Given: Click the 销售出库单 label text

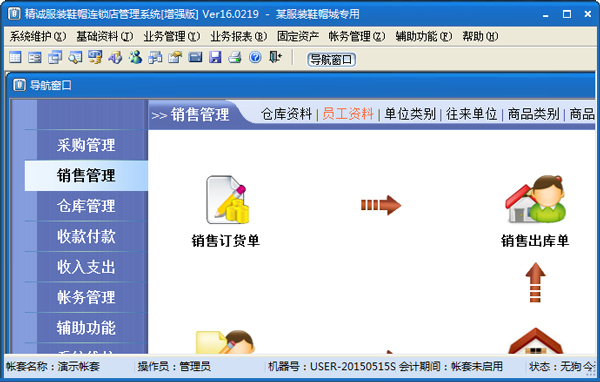Looking at the screenshot, I should (x=535, y=241).
